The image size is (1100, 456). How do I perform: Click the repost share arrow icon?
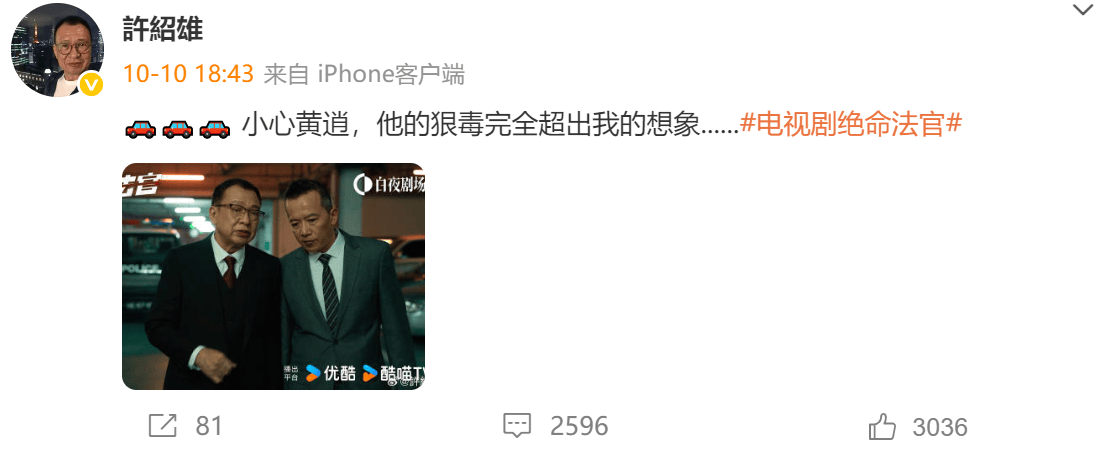coord(163,426)
